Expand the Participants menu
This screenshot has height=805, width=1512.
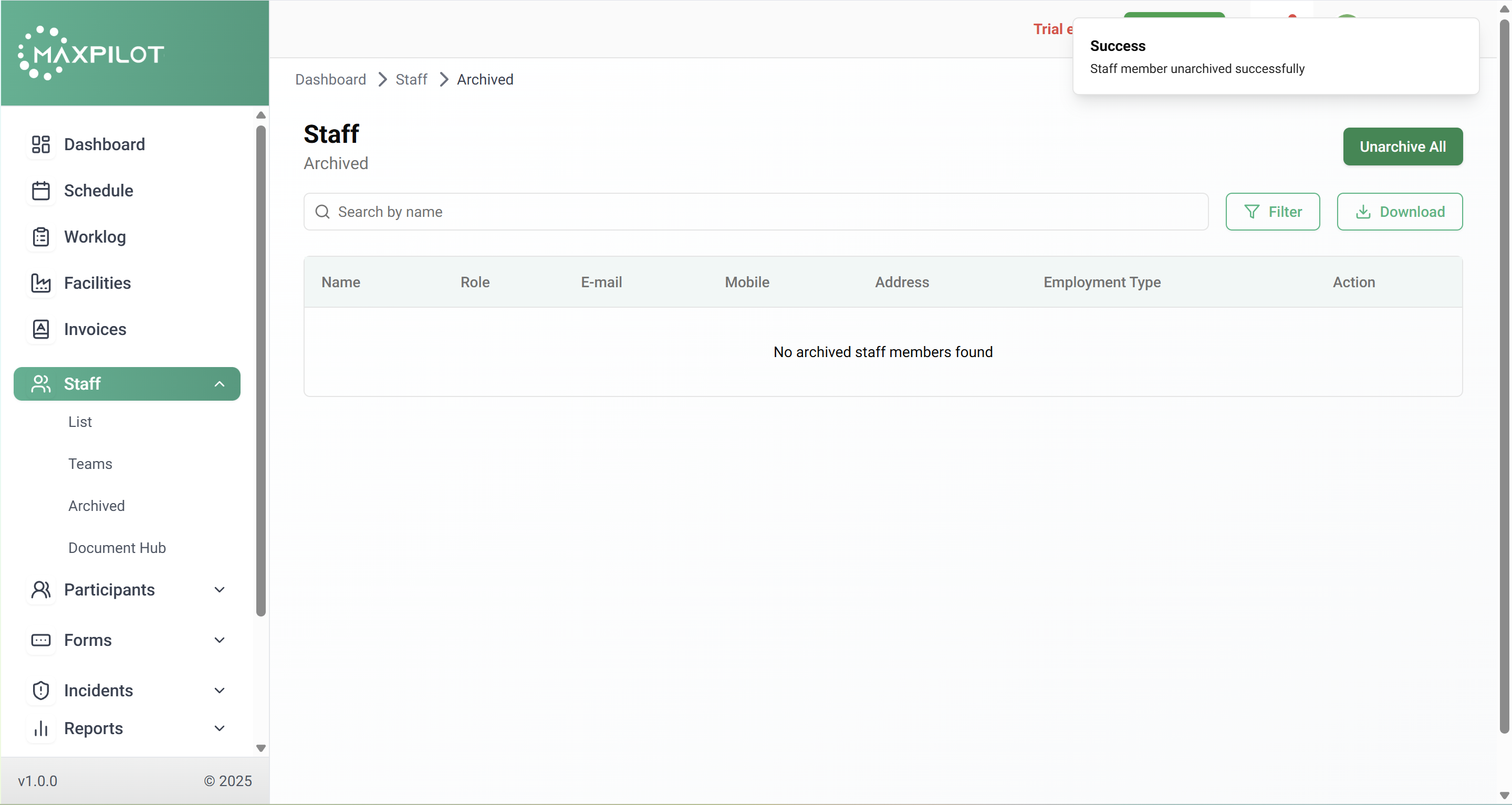[x=220, y=590]
